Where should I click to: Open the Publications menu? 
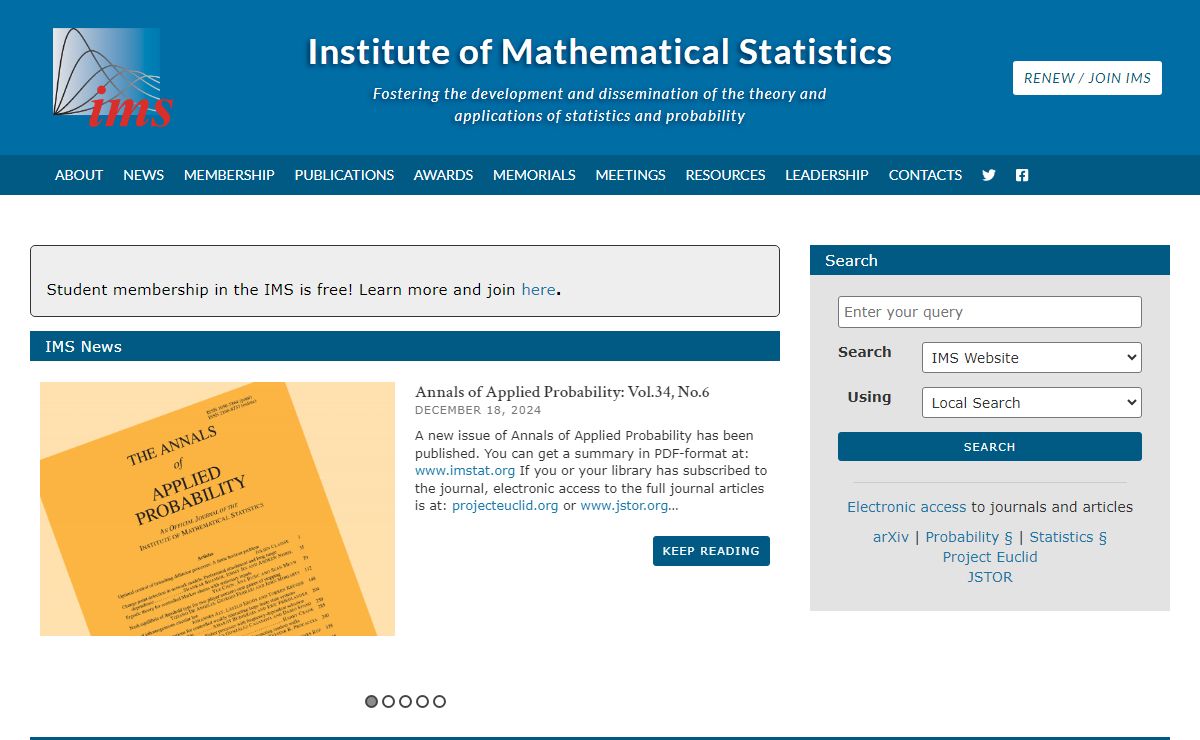344,175
